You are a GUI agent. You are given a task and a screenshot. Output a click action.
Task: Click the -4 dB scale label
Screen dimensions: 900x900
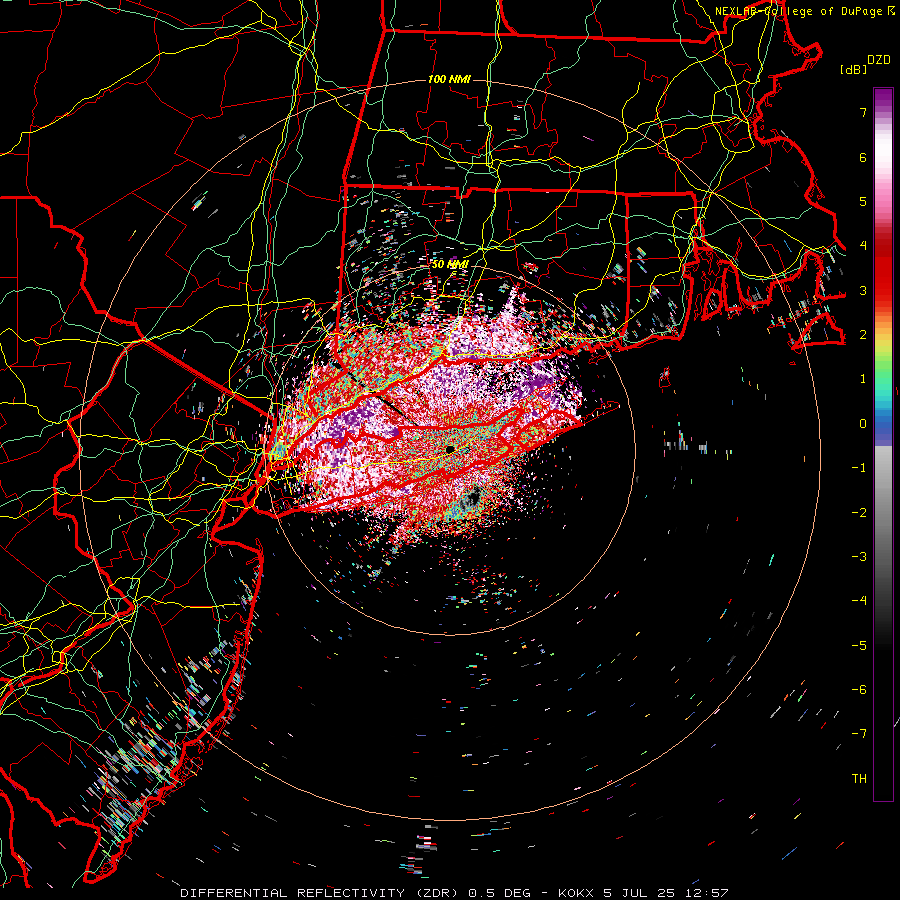coord(859,601)
